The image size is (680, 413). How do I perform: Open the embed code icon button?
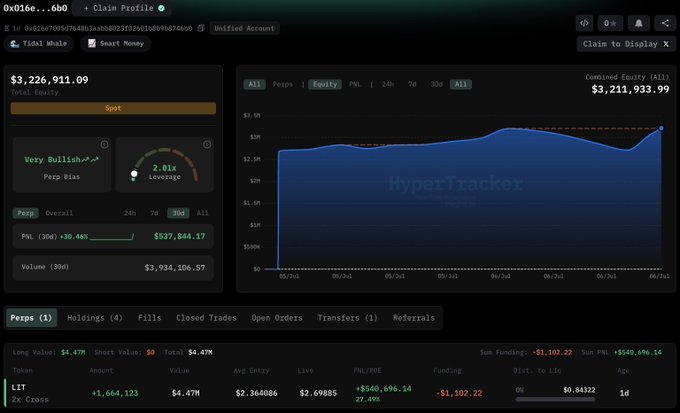pyautogui.click(x=584, y=23)
